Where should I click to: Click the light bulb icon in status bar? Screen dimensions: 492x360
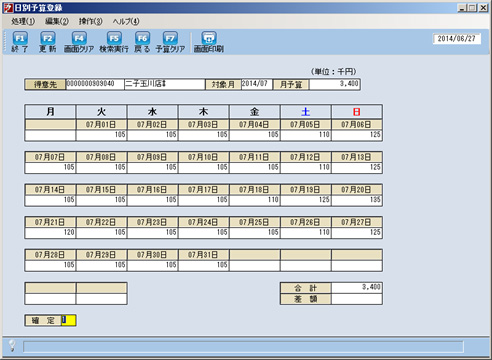pos(12,346)
